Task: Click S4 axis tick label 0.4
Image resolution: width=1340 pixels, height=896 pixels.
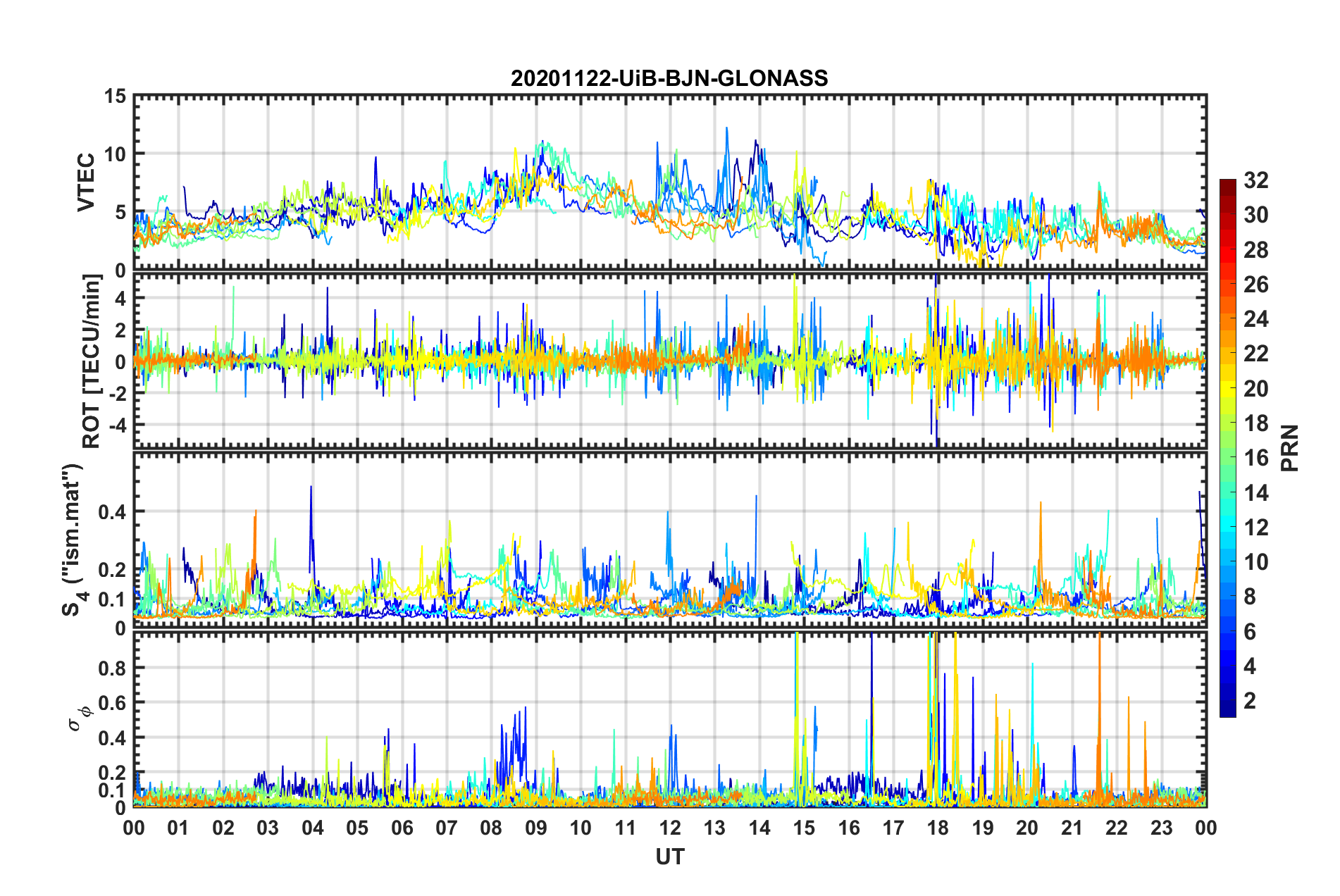Action: [112, 511]
